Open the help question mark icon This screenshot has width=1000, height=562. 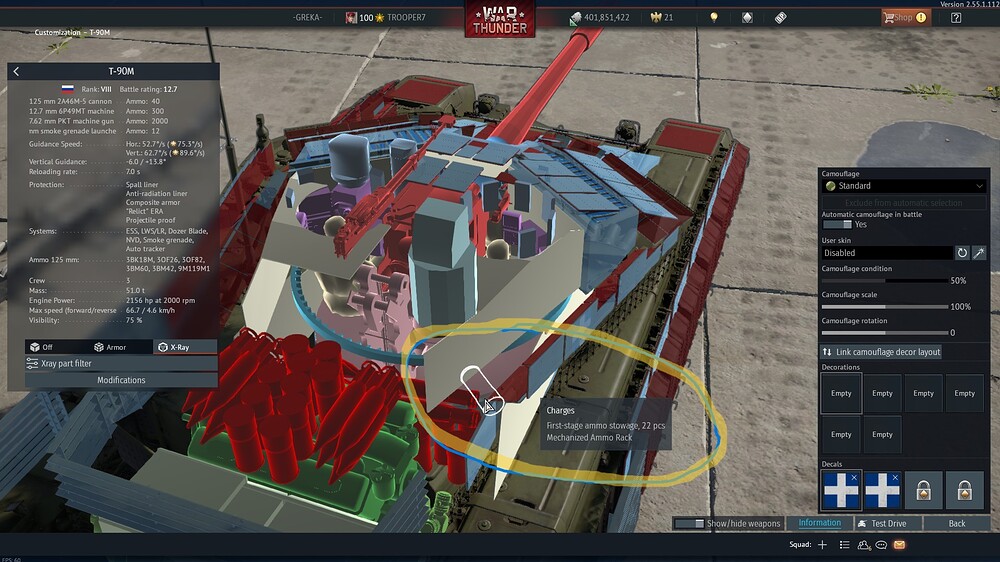click(x=956, y=18)
